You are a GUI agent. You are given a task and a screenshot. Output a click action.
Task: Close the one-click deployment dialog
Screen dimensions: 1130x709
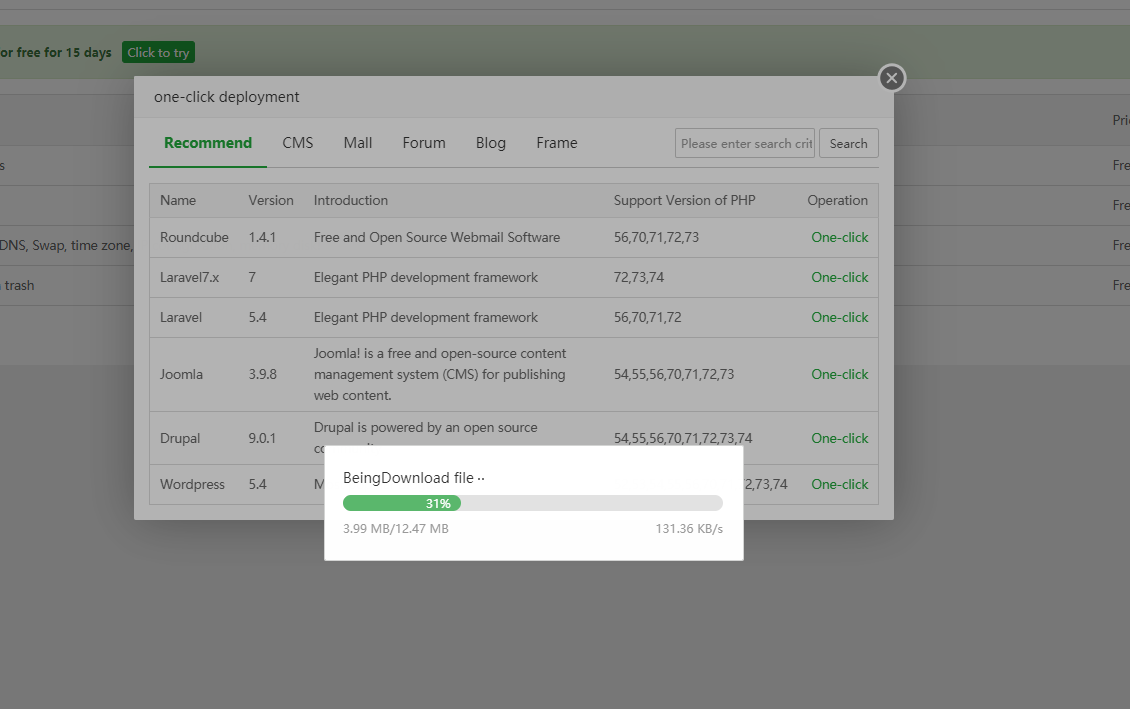coord(891,78)
